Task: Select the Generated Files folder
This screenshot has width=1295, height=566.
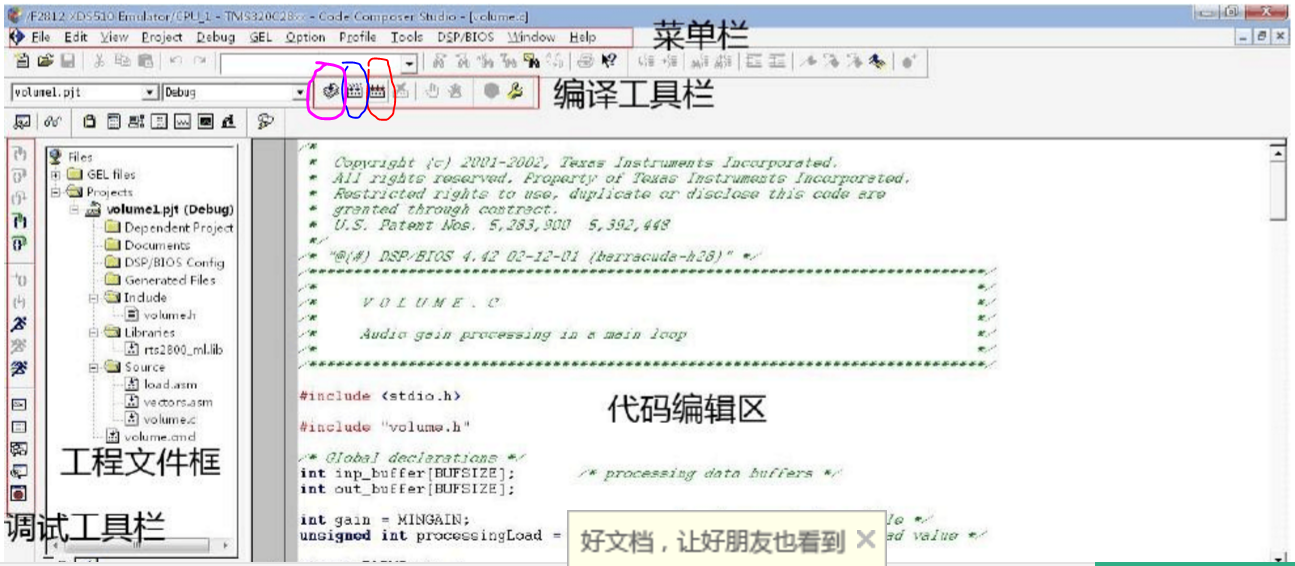Action: pos(169,280)
